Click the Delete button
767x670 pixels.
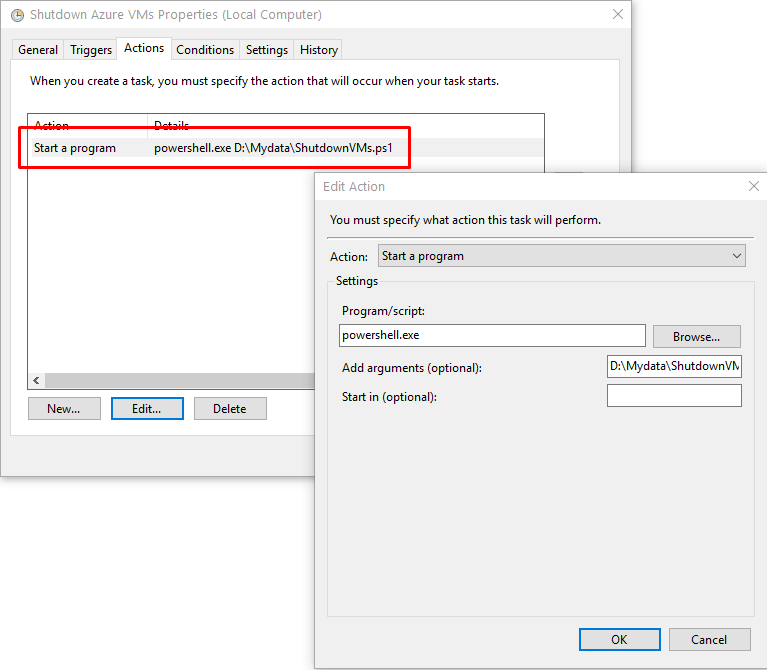click(230, 408)
